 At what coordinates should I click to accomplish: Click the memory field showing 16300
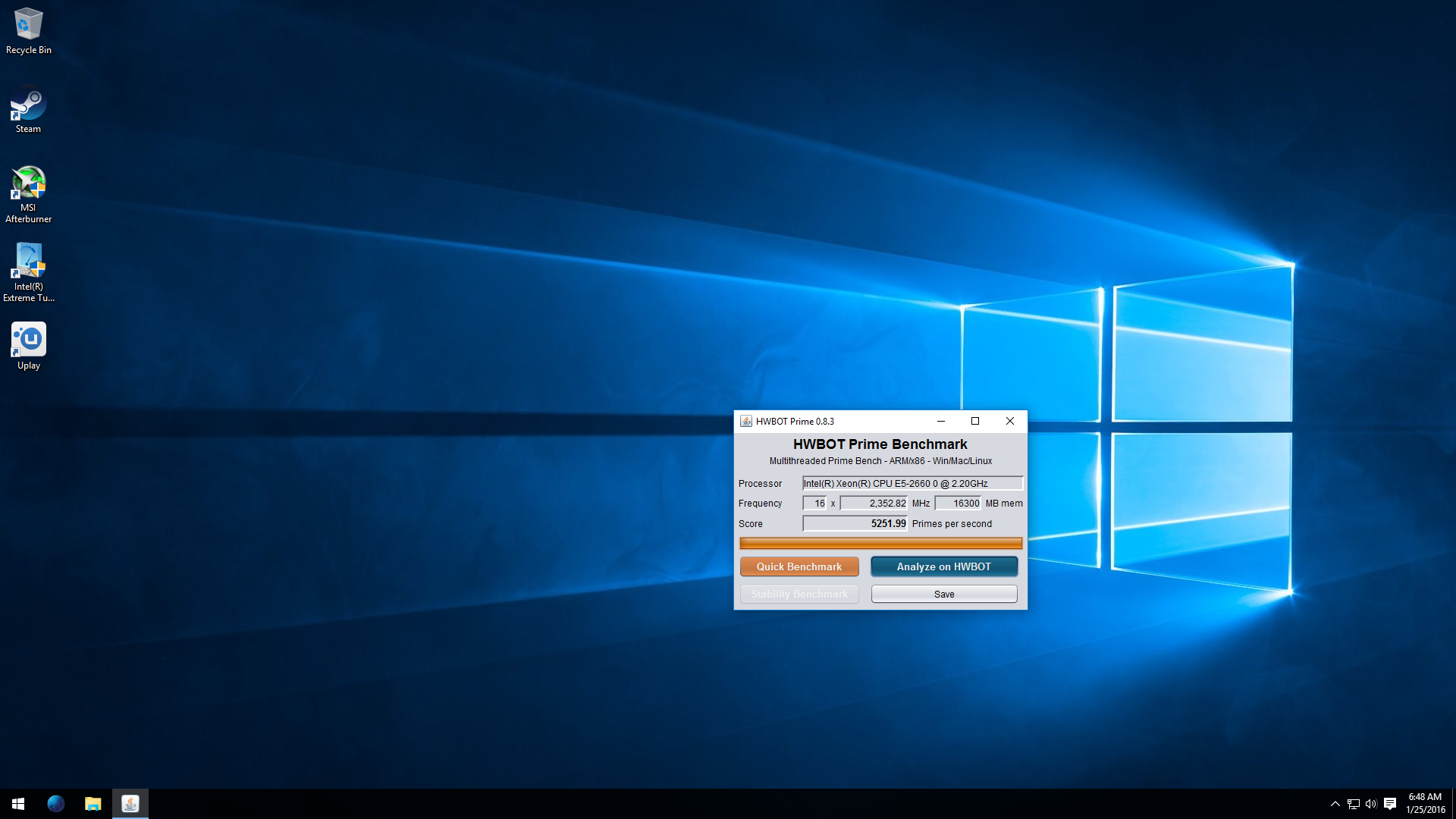tap(959, 504)
